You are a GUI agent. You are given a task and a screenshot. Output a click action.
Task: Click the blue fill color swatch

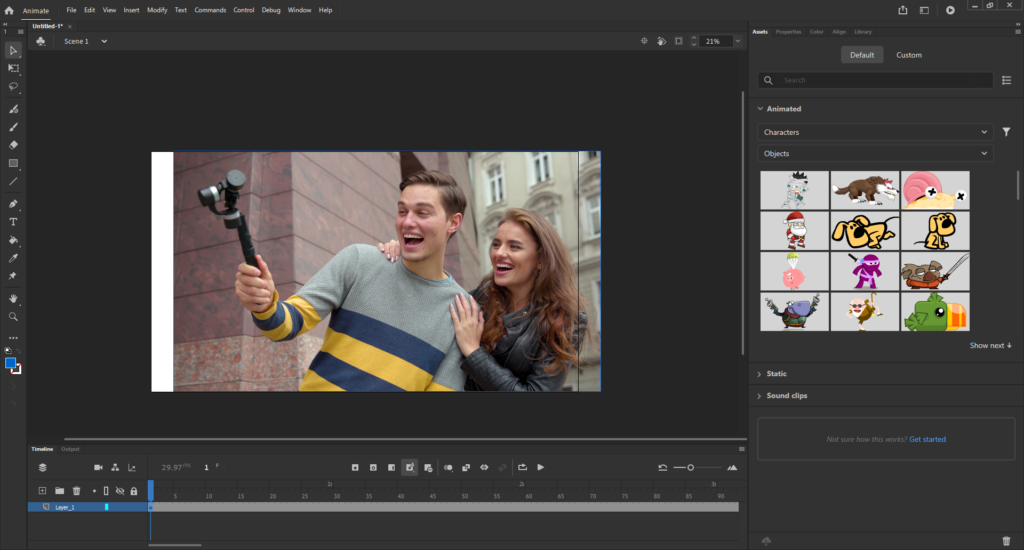click(11, 364)
